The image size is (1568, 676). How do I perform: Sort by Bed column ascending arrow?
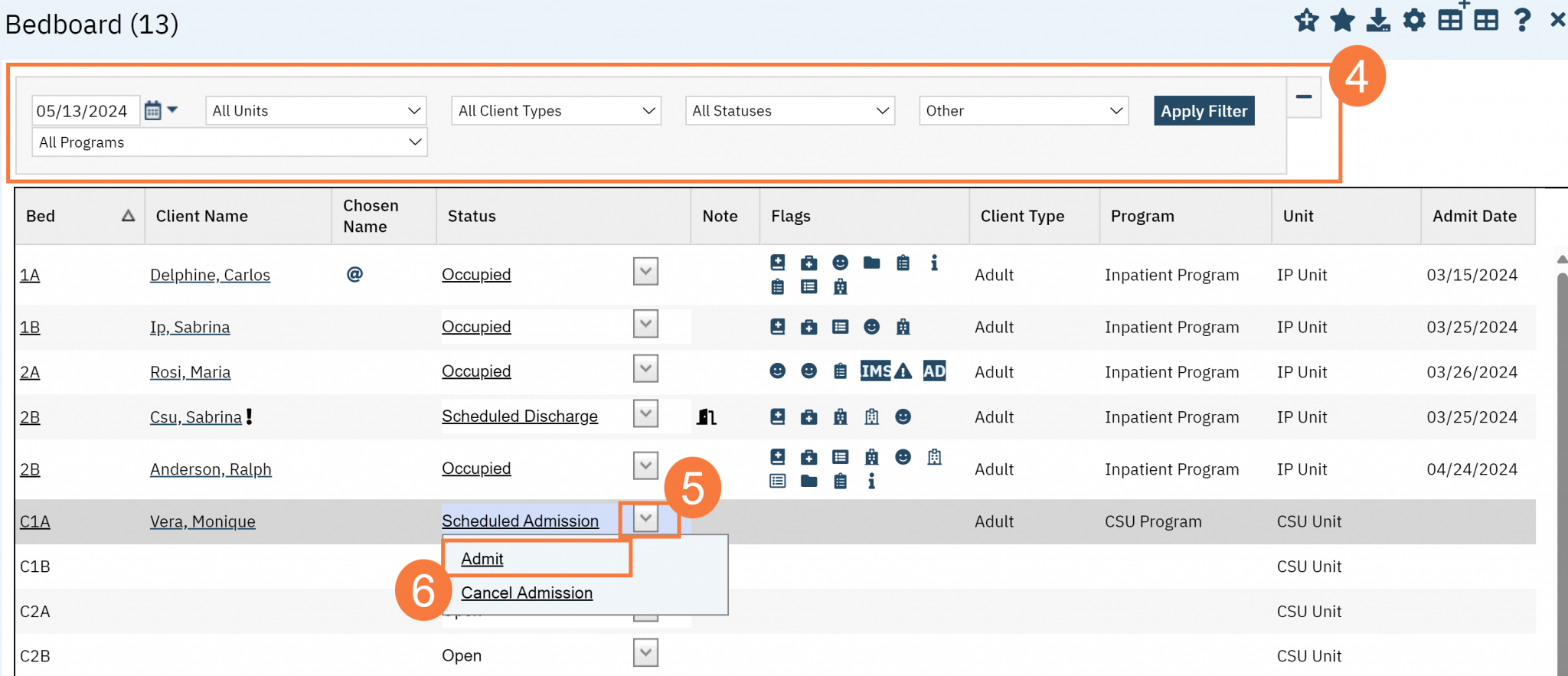[128, 216]
